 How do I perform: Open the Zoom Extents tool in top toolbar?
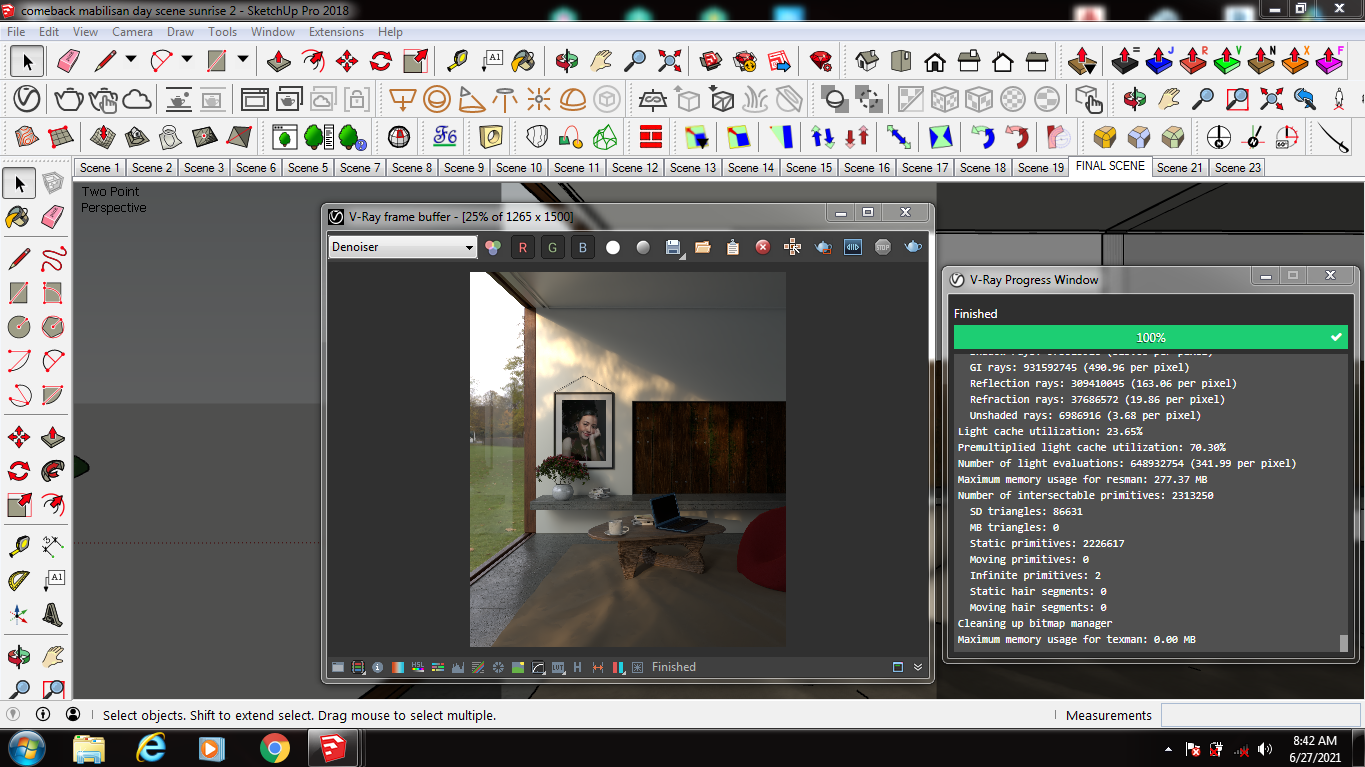(x=669, y=61)
